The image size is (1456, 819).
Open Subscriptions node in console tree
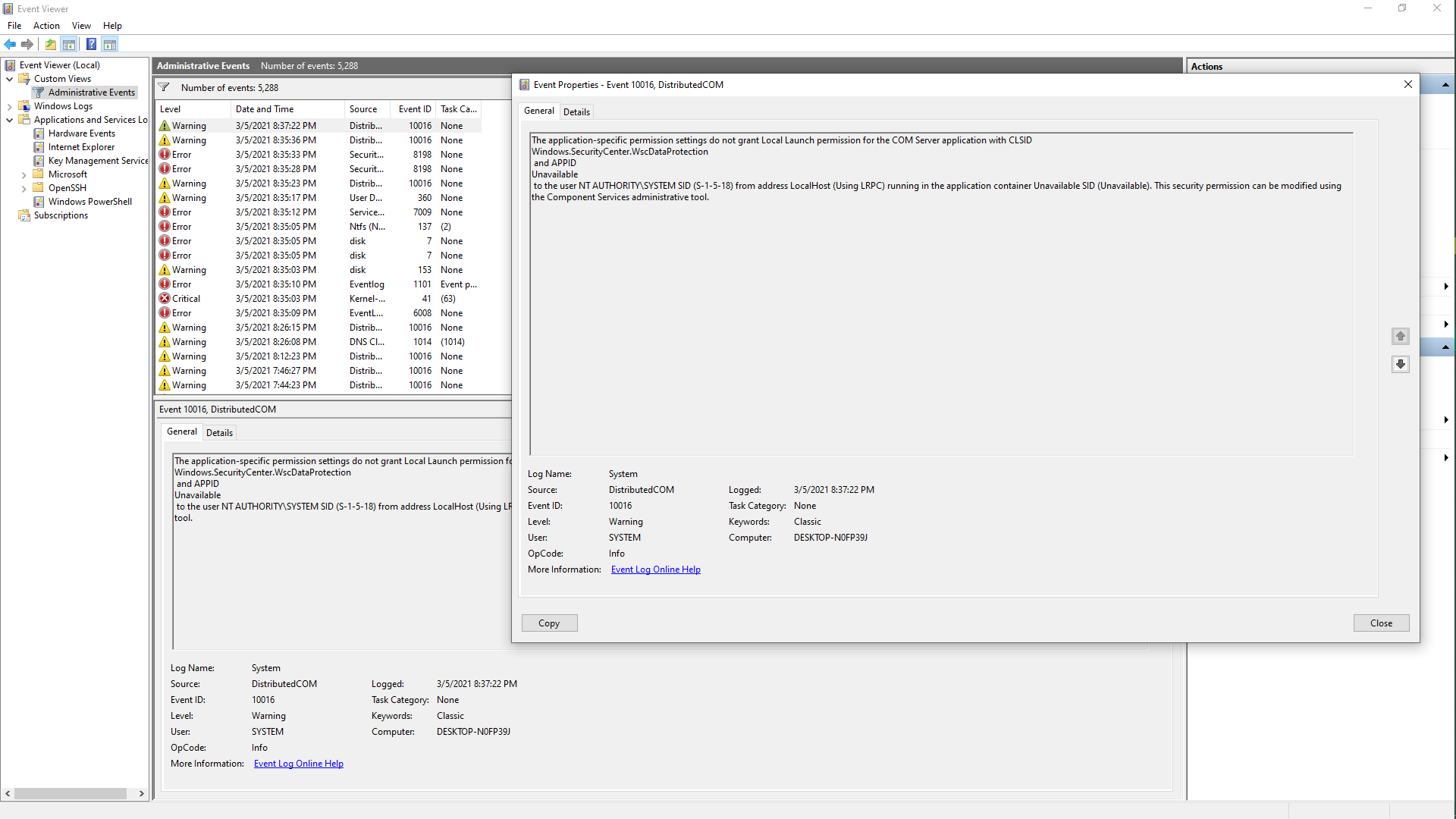(x=61, y=215)
